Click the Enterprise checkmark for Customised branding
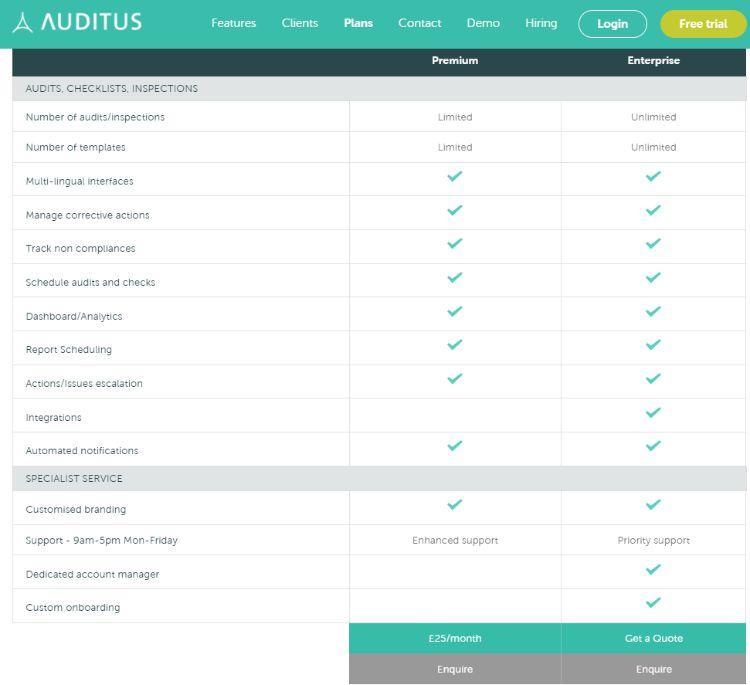This screenshot has height=685, width=750. (653, 504)
